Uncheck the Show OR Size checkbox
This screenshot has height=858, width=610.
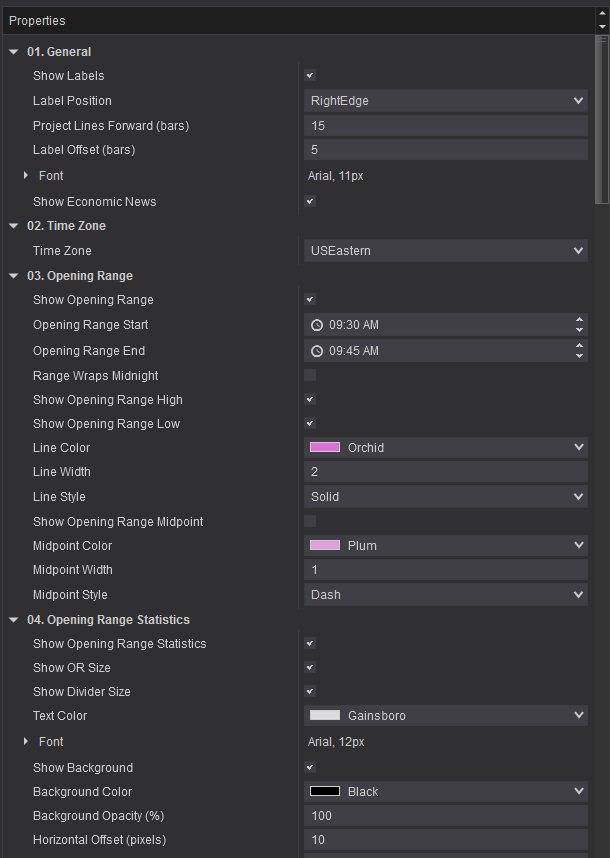pyautogui.click(x=310, y=668)
